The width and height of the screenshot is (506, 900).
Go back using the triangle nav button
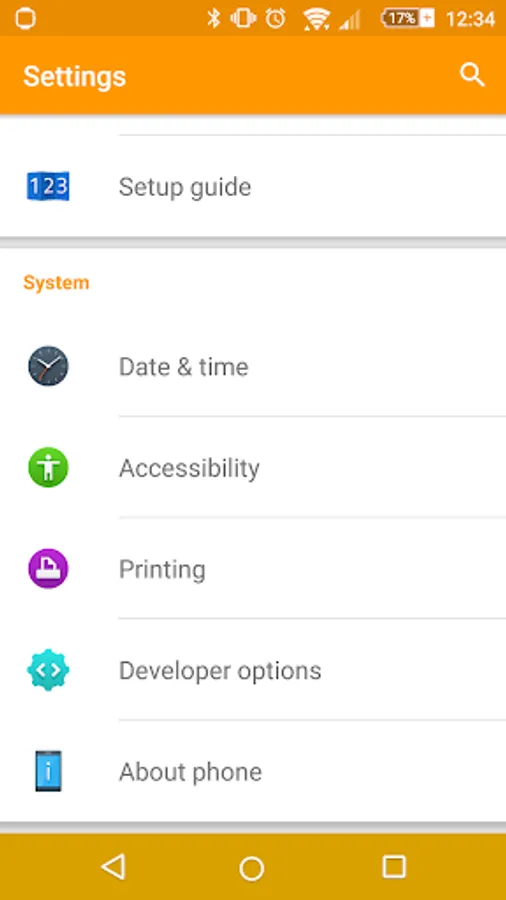coord(114,867)
